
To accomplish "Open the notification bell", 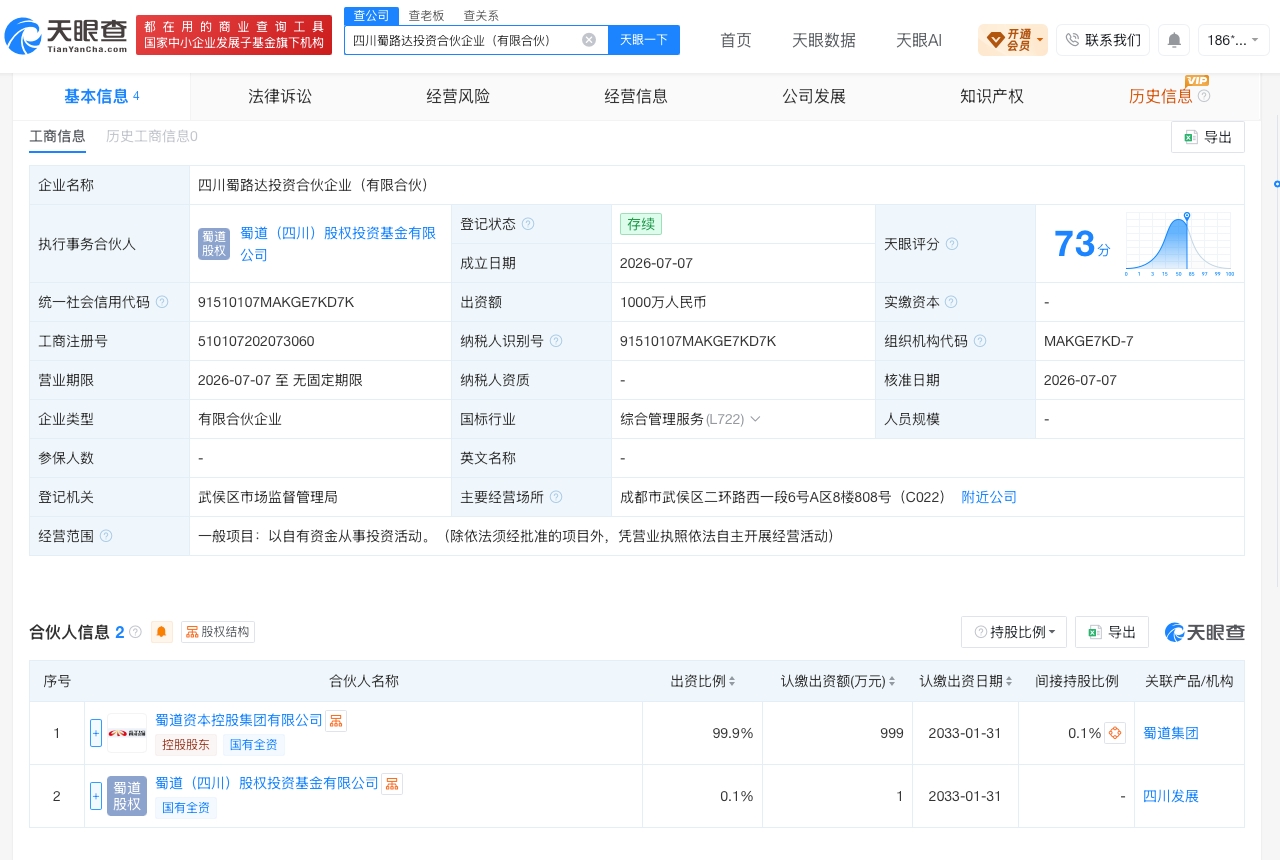I will (1174, 40).
